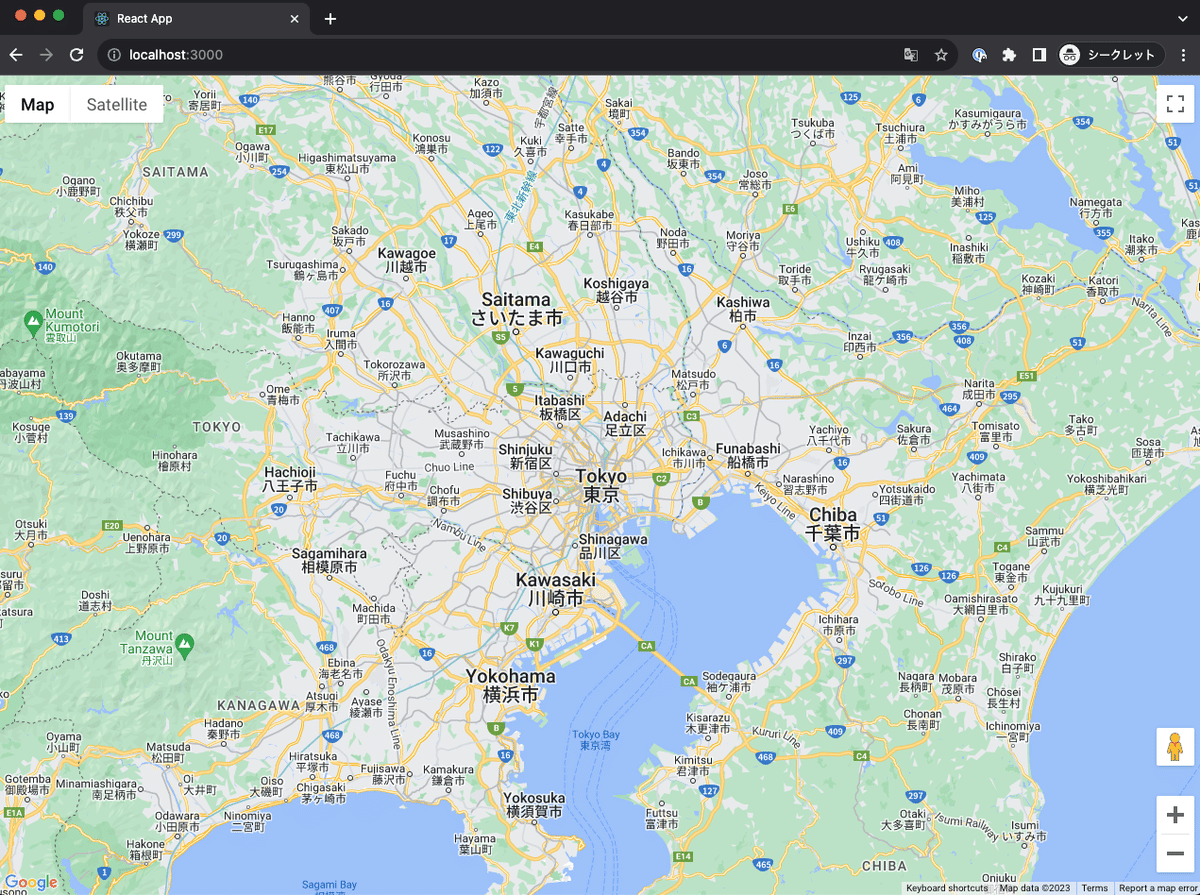Switch the map to the Map view
Viewport: 1200px width, 895px height.
38,104
